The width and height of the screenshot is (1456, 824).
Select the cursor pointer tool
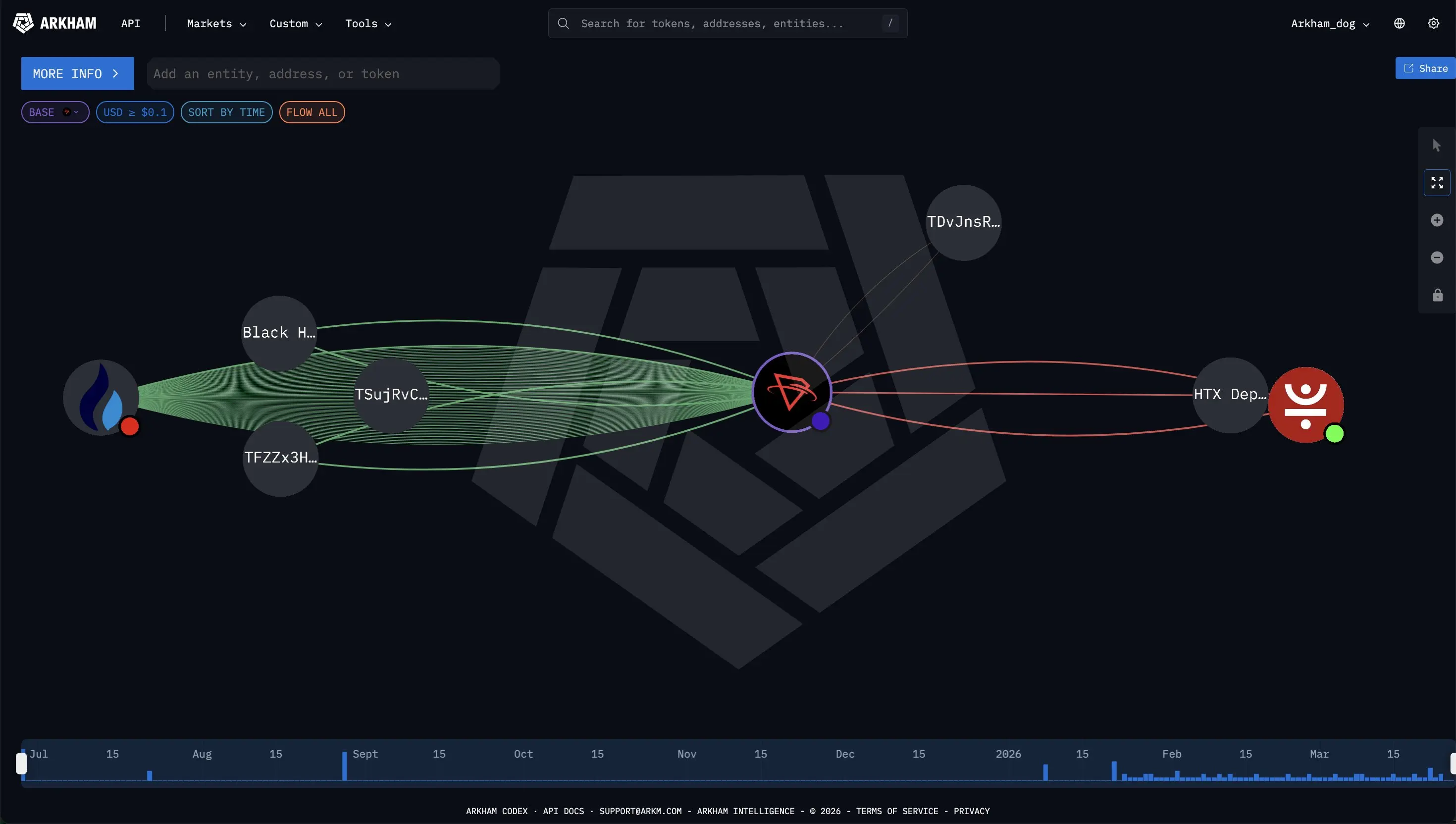coord(1436,146)
